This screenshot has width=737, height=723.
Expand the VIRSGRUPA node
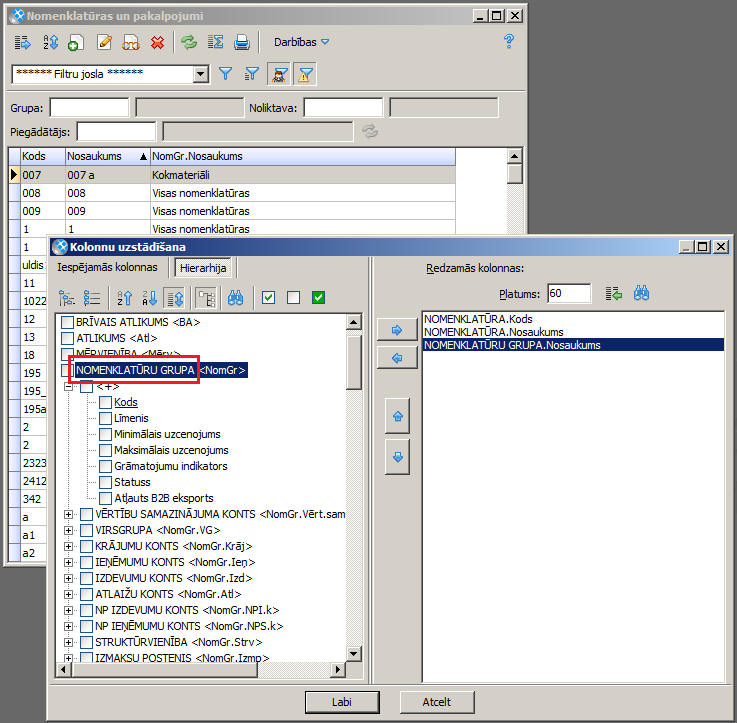pyautogui.click(x=69, y=531)
